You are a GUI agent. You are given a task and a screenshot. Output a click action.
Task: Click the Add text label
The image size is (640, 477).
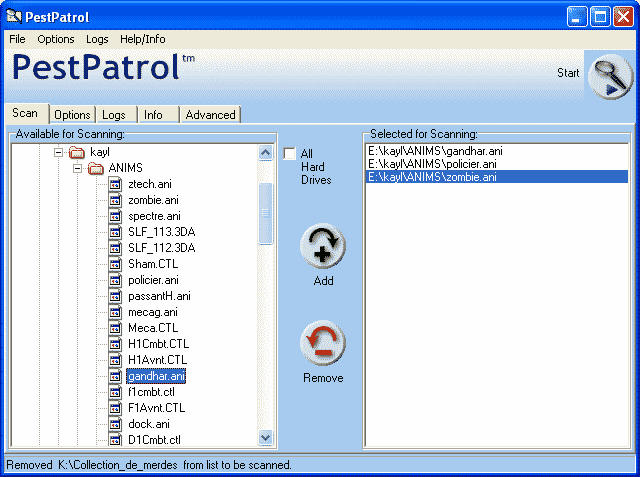(323, 281)
